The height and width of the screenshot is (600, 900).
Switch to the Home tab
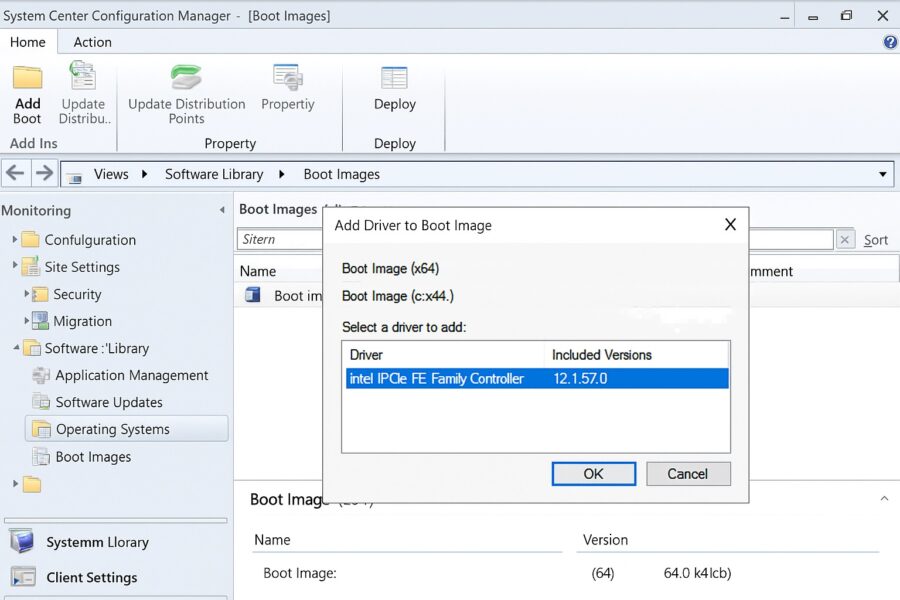28,42
